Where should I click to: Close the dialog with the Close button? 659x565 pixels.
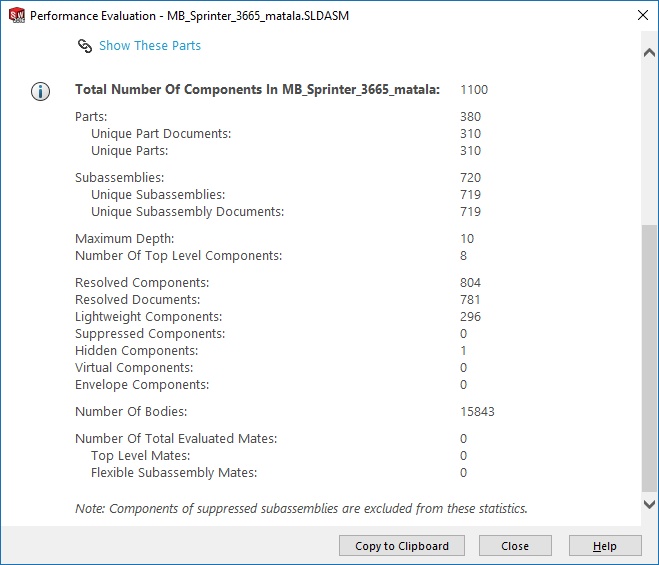pos(515,546)
